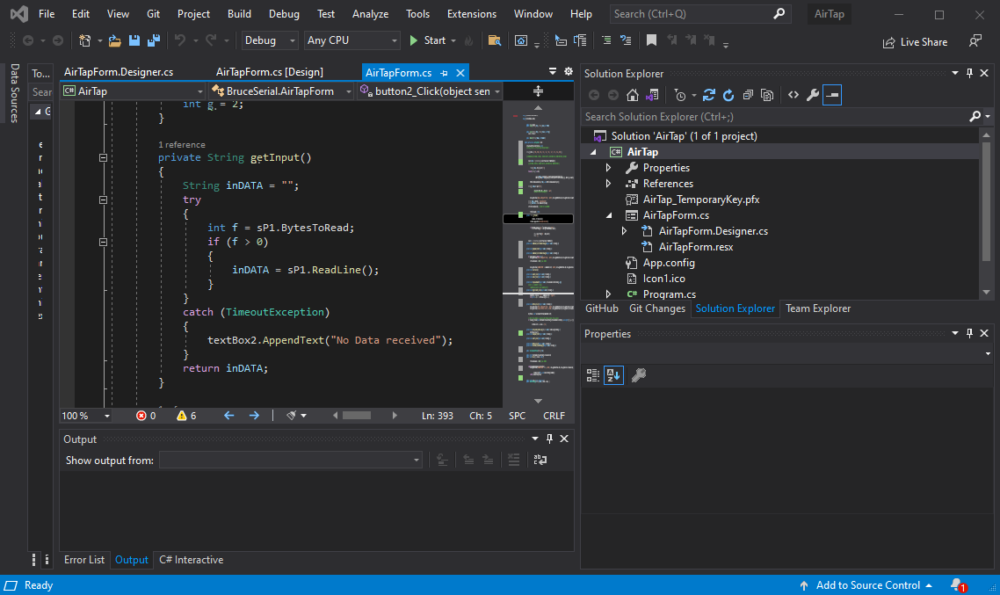Click the Collapse All icon in Solution Explorer

[748, 95]
